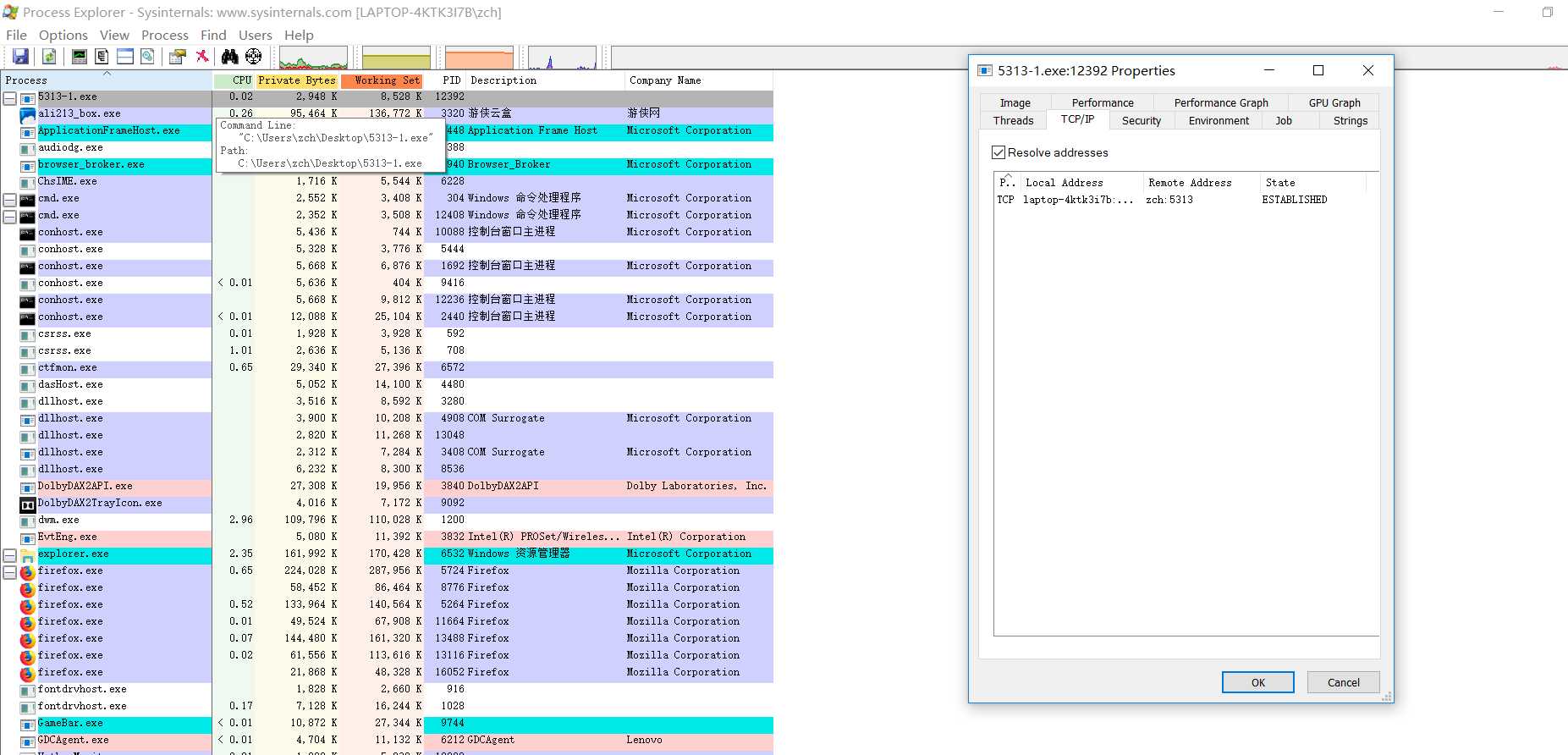Select the ctfmon.exe process row
The height and width of the screenshot is (755, 1568).
(388, 367)
